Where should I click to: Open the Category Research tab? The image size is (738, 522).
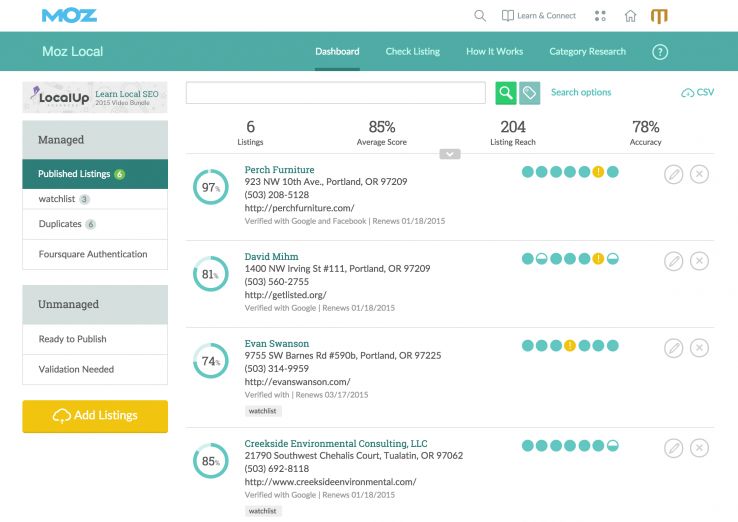coord(587,52)
